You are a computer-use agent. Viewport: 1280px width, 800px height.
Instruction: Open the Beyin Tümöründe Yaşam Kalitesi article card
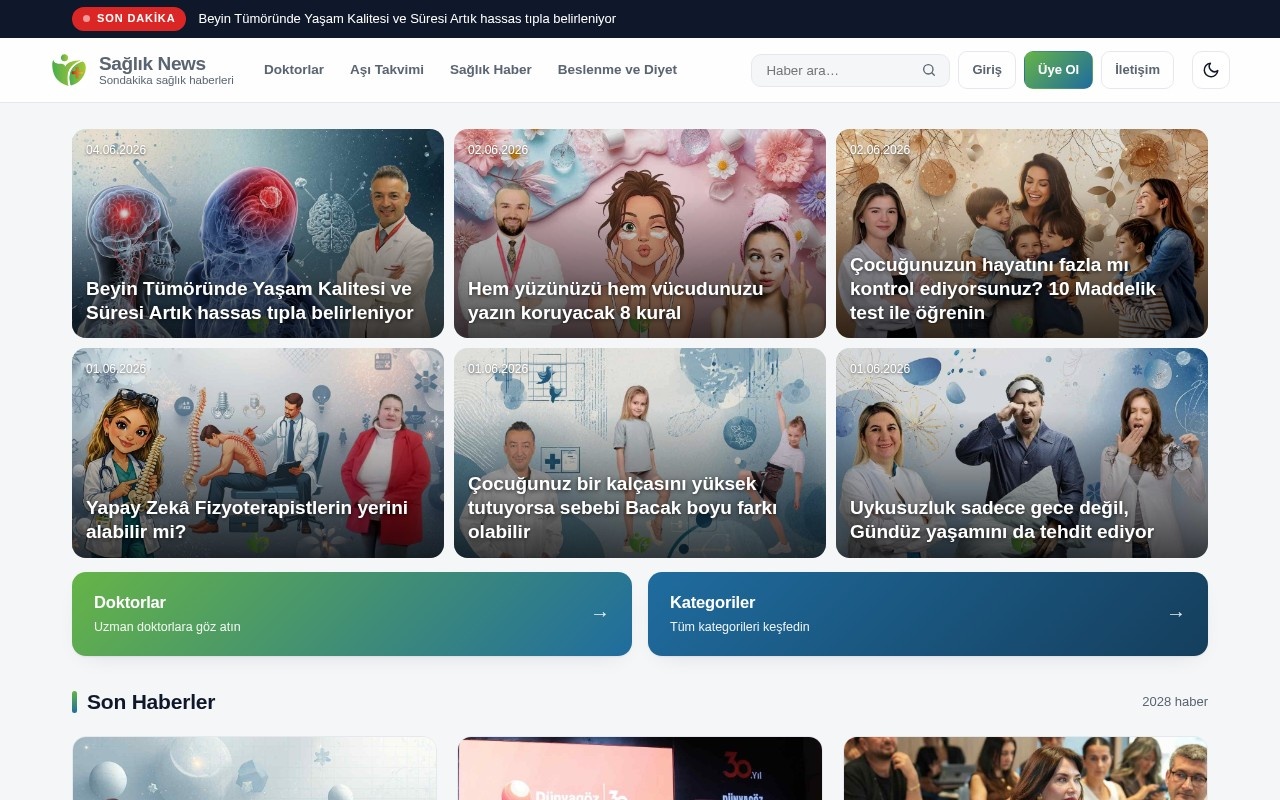pyautogui.click(x=258, y=233)
